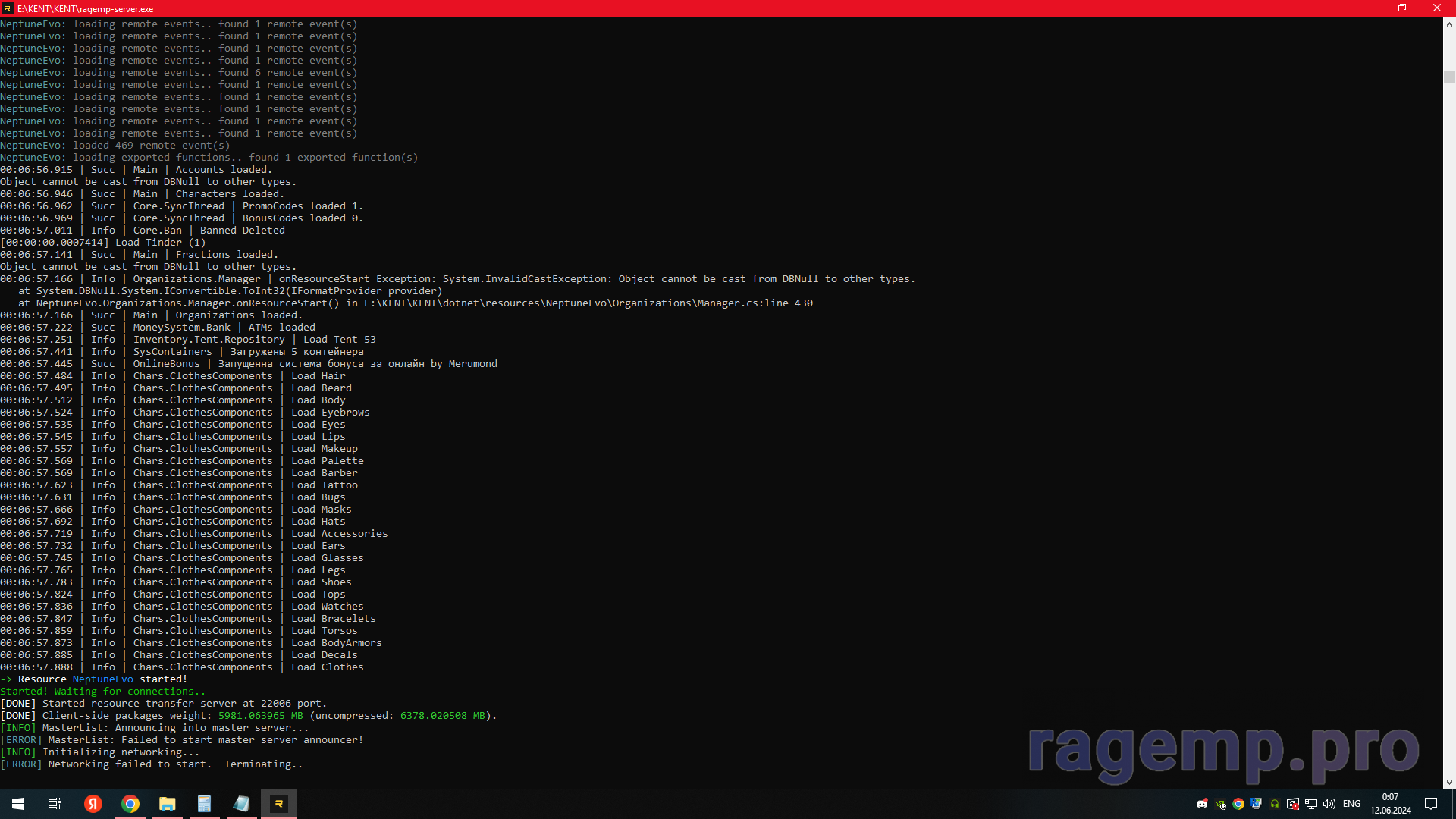This screenshot has width=1456, height=819.
Task: Click the 'found 1 exported function(s)' line
Action: click(209, 158)
